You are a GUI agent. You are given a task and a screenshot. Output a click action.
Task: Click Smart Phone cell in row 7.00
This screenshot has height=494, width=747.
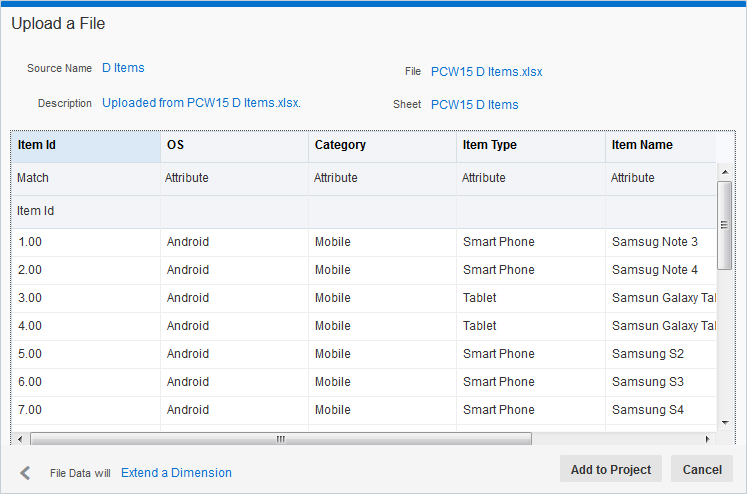(x=531, y=410)
